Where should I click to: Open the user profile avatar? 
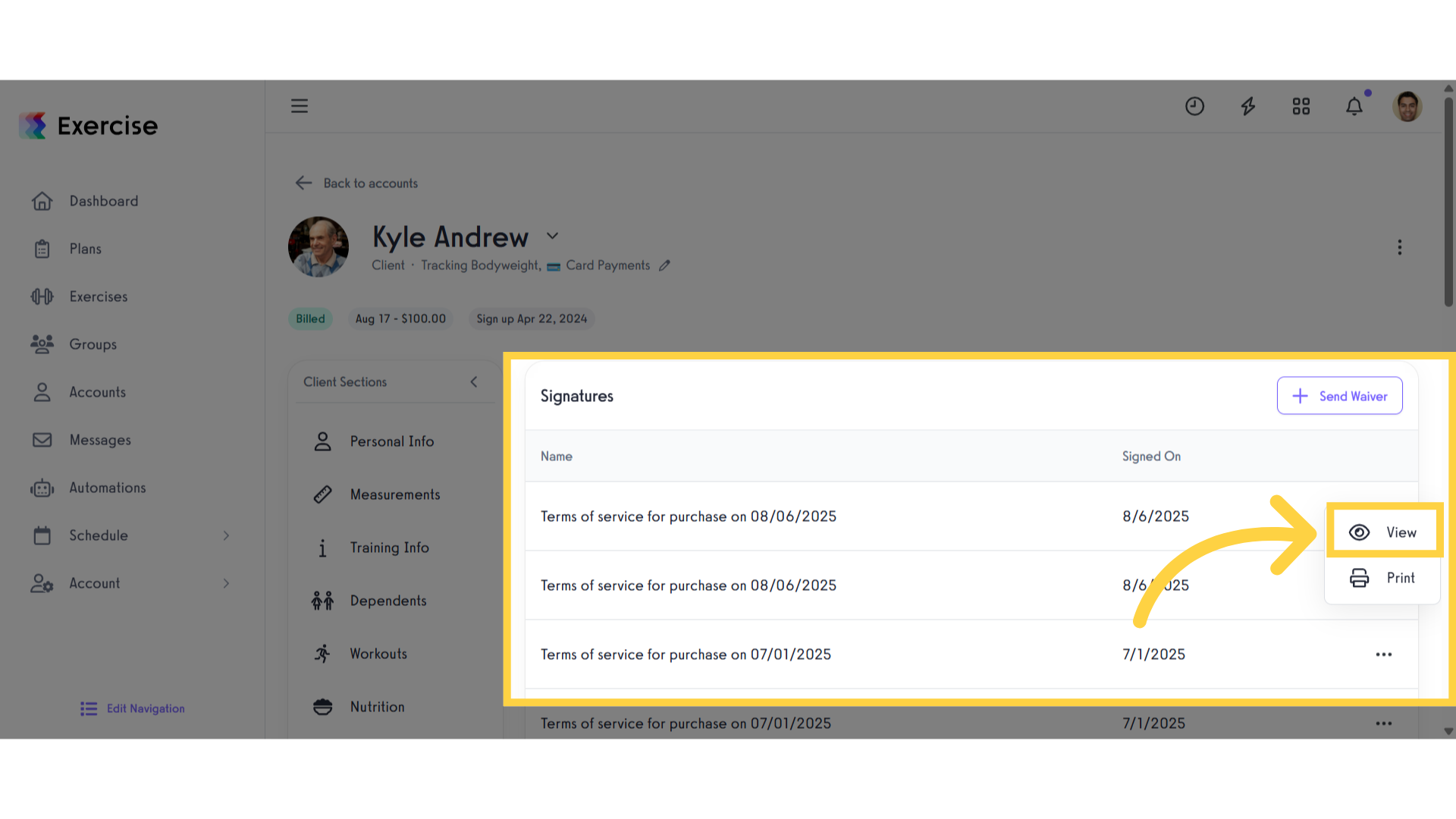tap(1407, 106)
